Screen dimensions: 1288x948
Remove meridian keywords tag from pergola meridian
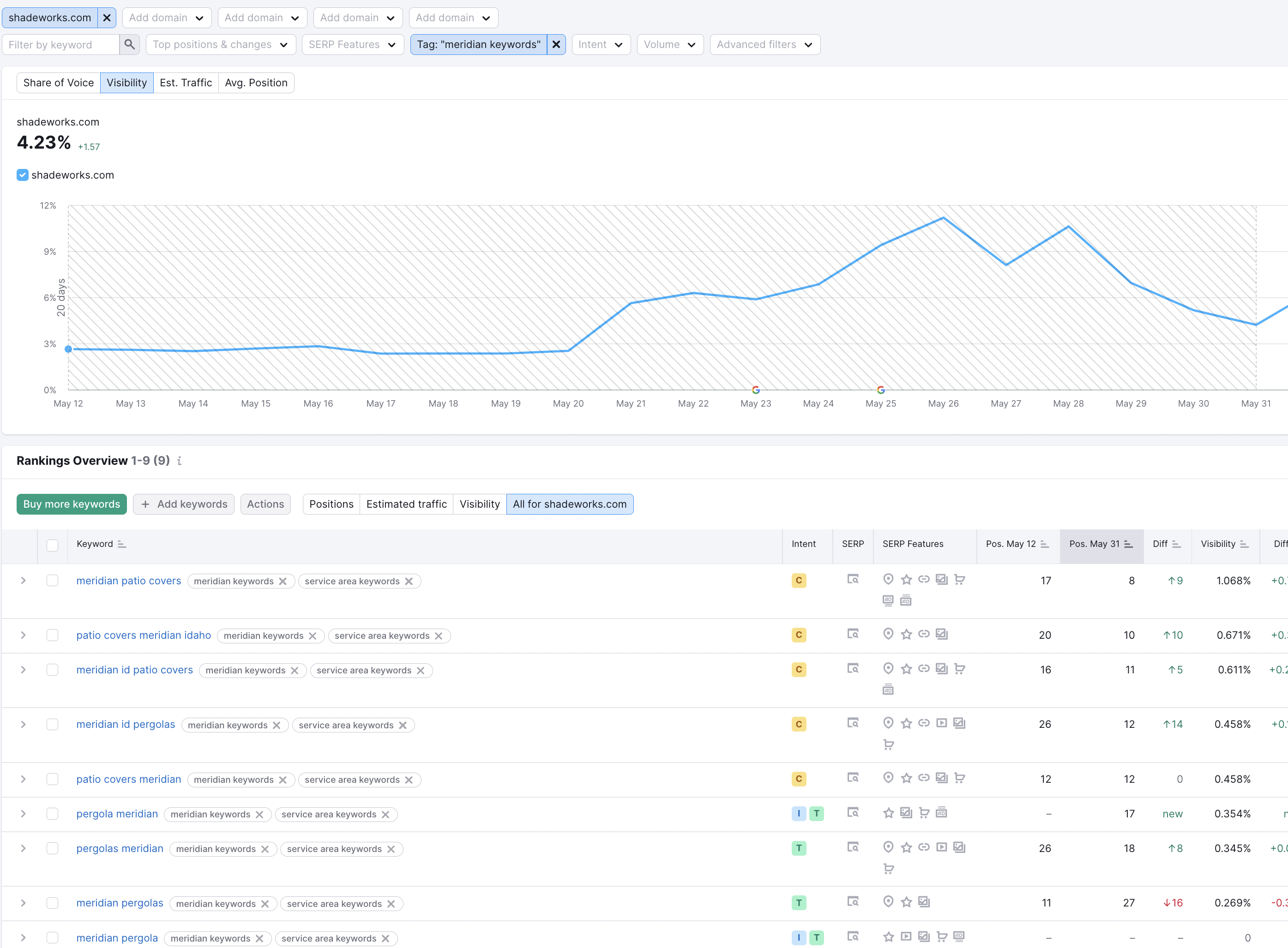[259, 814]
